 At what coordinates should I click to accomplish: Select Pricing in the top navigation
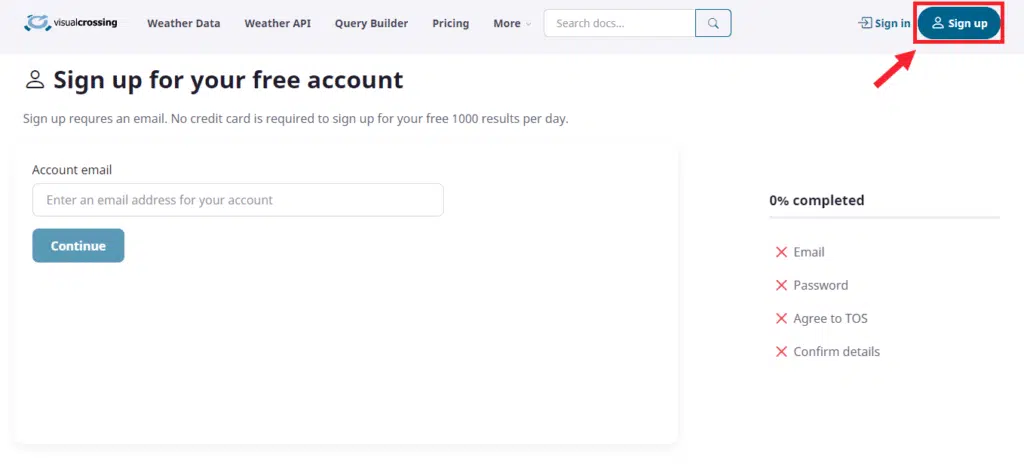tap(450, 23)
